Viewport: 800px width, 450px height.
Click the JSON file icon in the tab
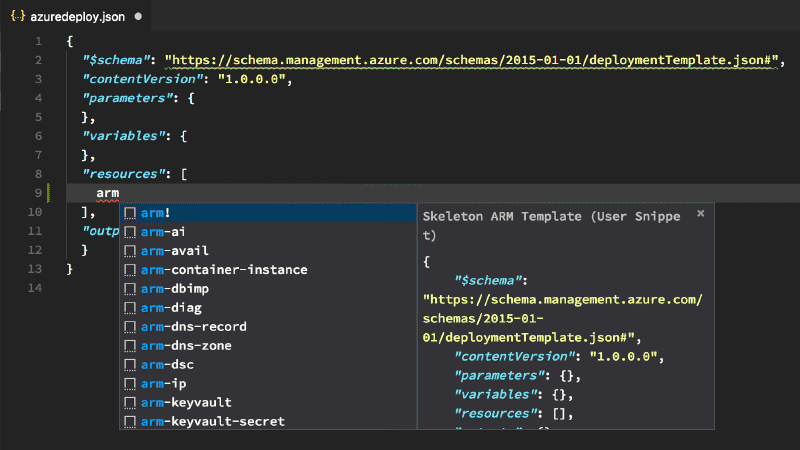(17, 16)
